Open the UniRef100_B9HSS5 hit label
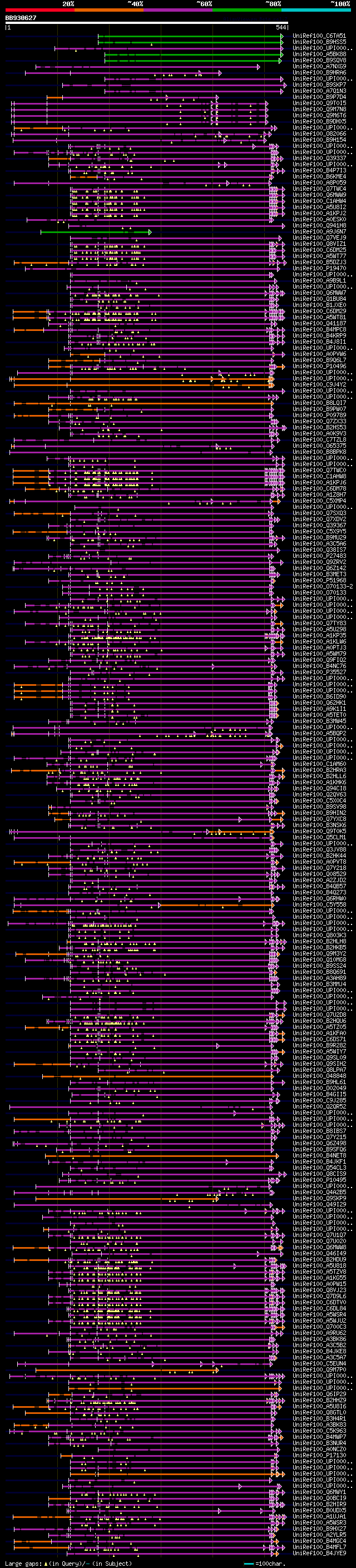The image size is (356, 1568). tap(319, 43)
